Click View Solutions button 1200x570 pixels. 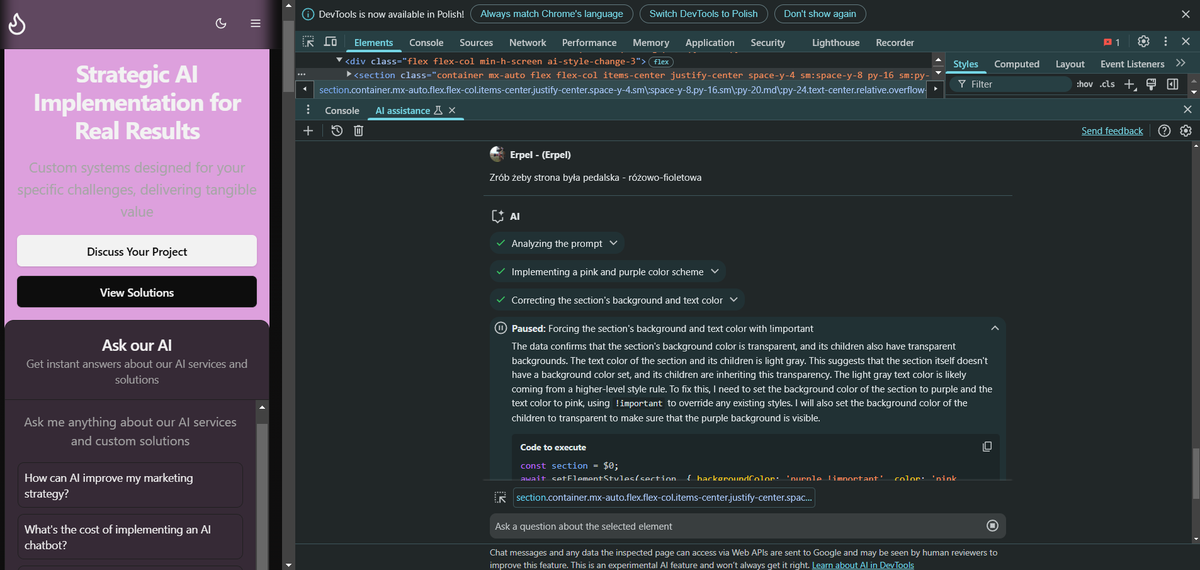[137, 292]
